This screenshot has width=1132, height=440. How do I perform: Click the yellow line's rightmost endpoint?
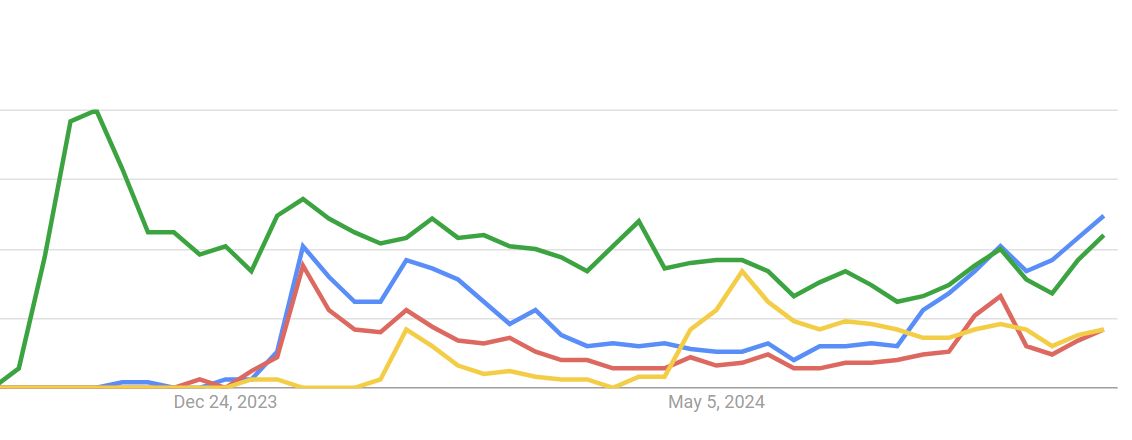[1103, 329]
